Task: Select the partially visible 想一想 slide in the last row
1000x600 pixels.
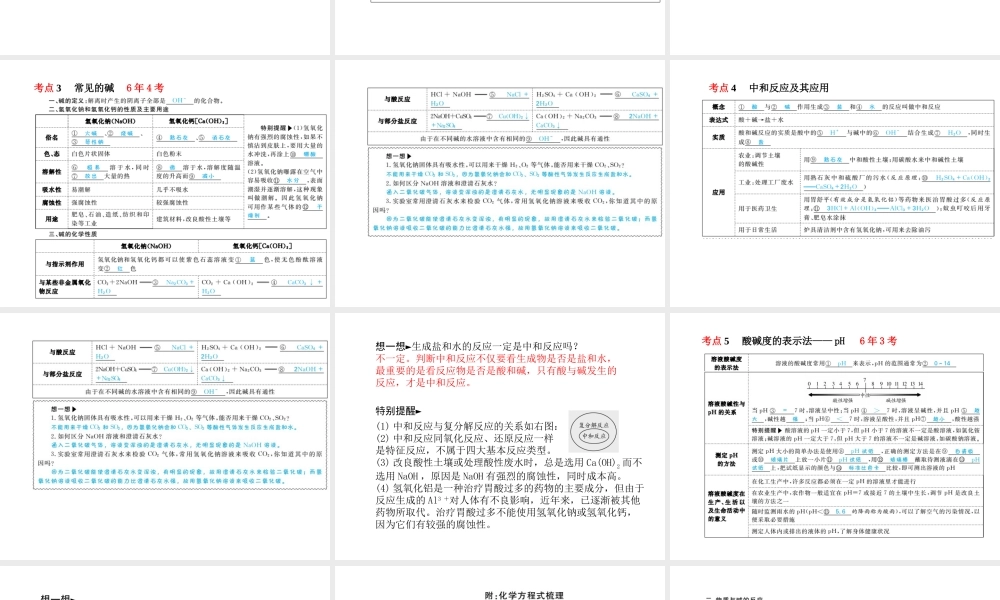Action: click(x=165, y=583)
